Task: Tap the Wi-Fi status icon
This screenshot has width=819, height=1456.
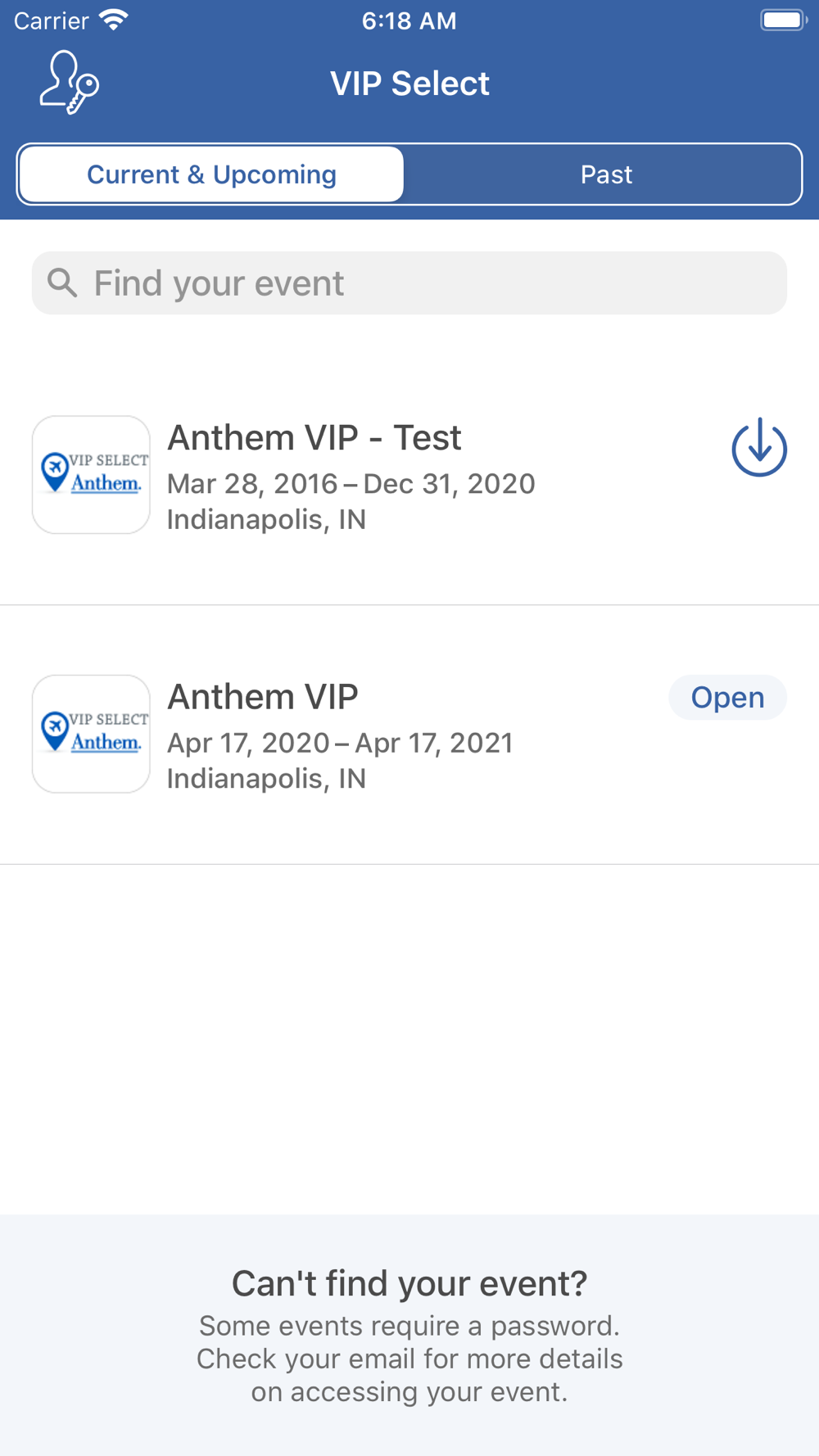Action: 113,20
